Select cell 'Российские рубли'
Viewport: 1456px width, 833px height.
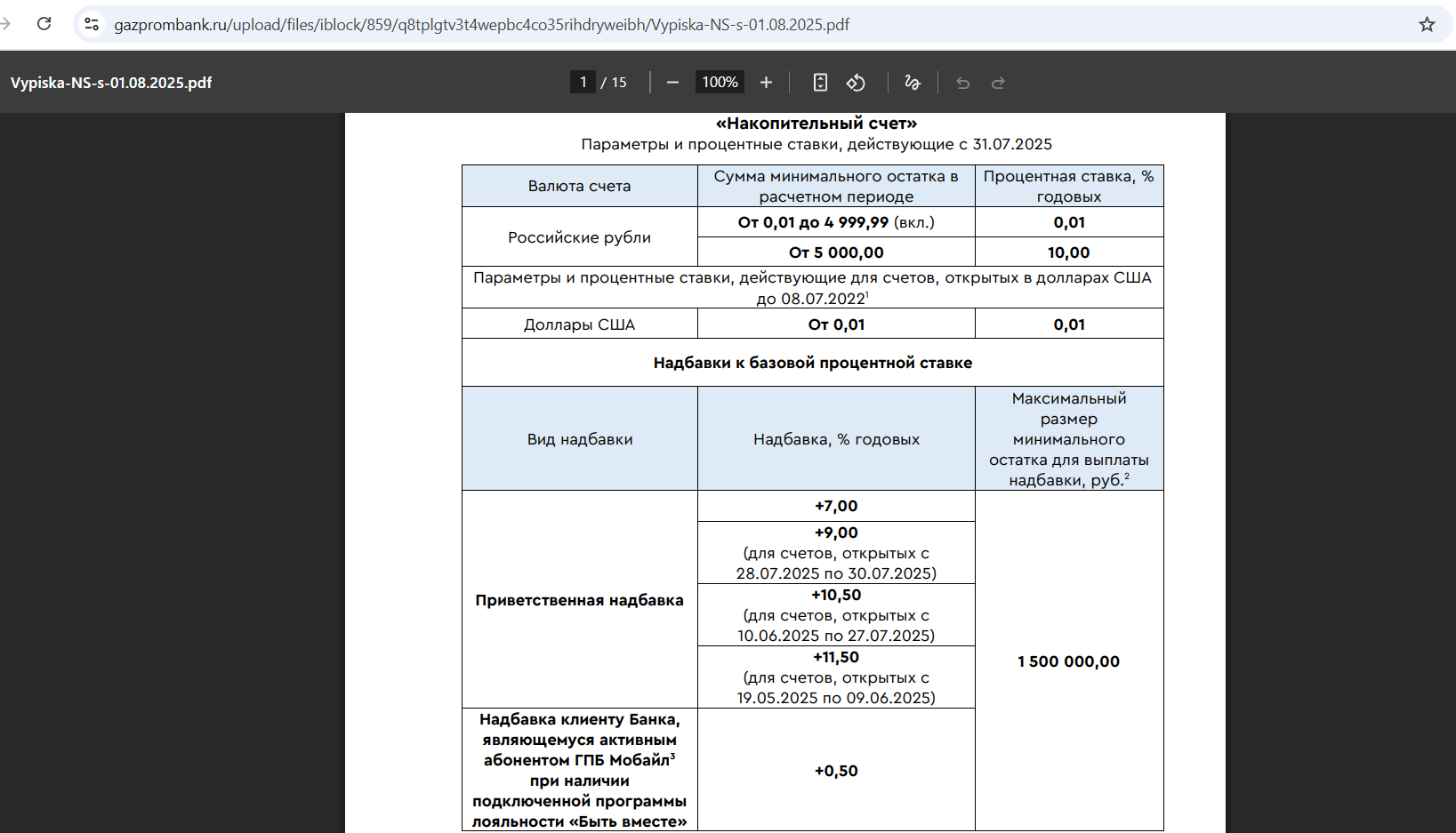pos(579,237)
